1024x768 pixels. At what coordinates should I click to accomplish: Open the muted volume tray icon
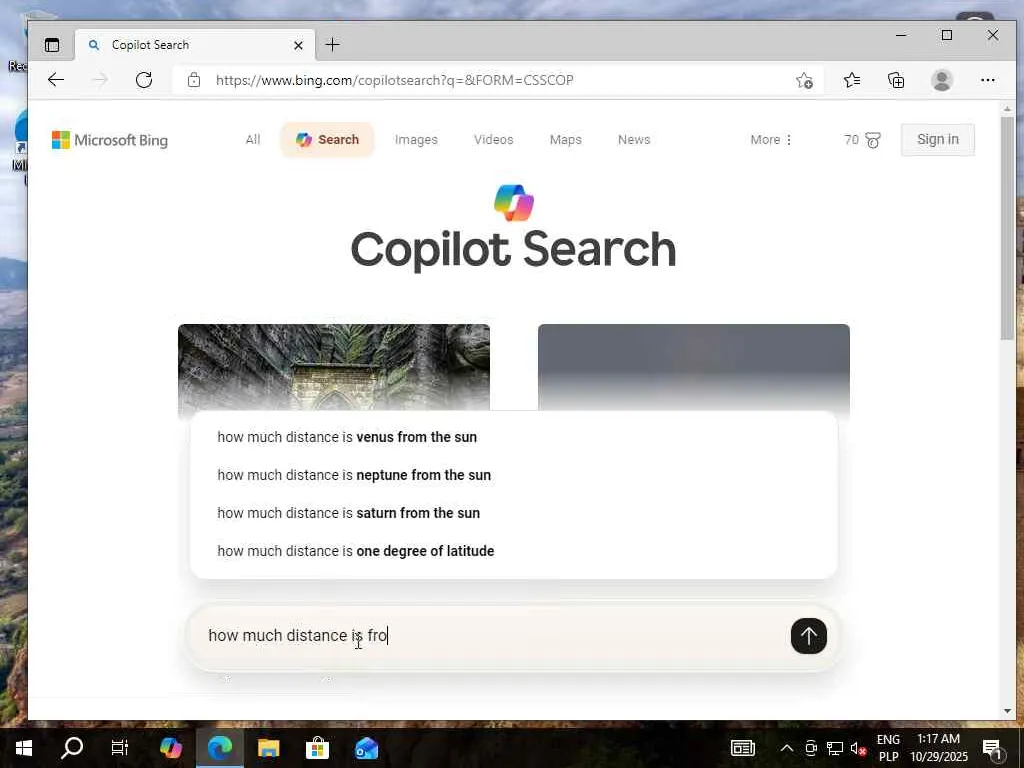pos(858,748)
